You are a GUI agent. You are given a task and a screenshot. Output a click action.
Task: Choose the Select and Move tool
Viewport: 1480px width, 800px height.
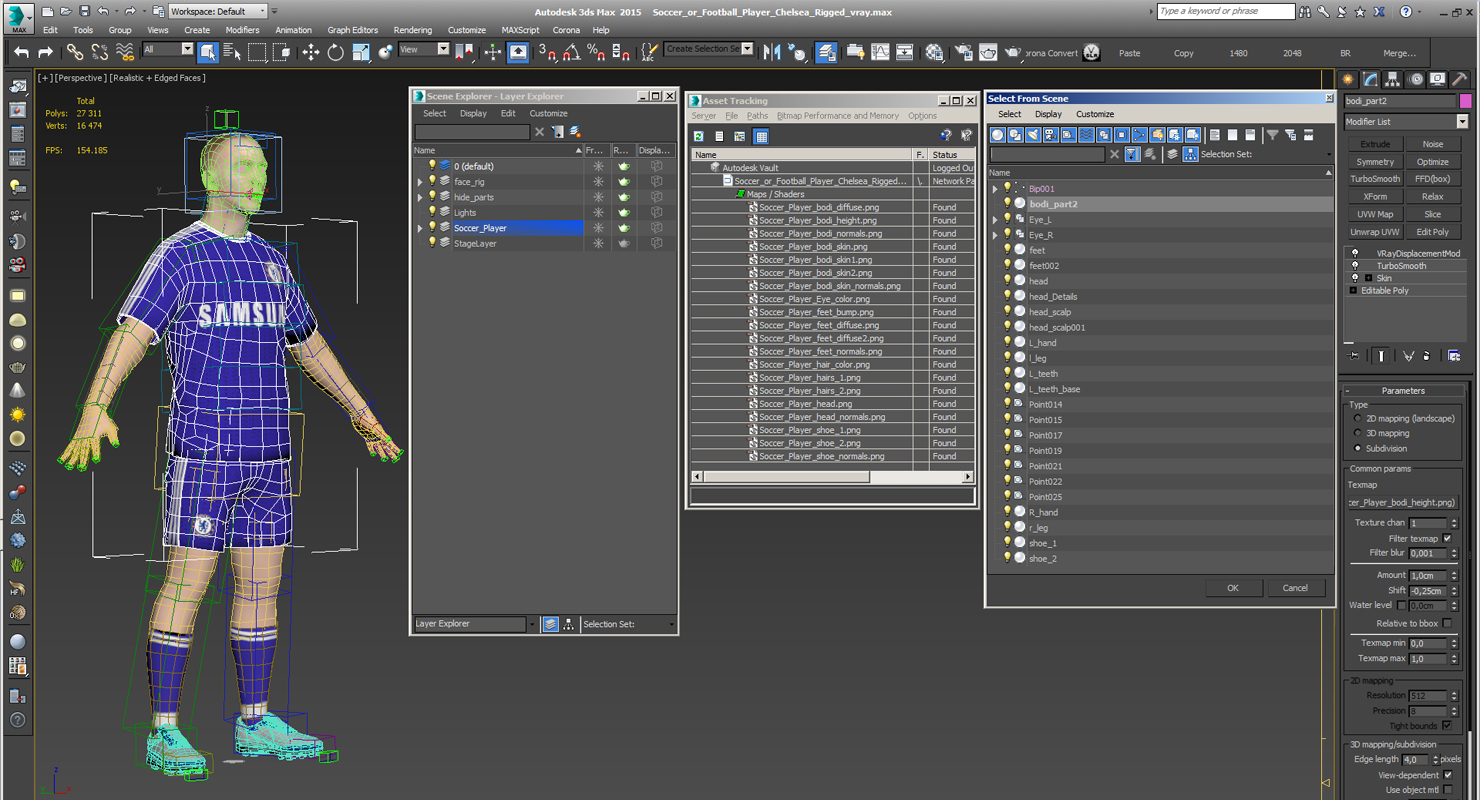pyautogui.click(x=311, y=52)
